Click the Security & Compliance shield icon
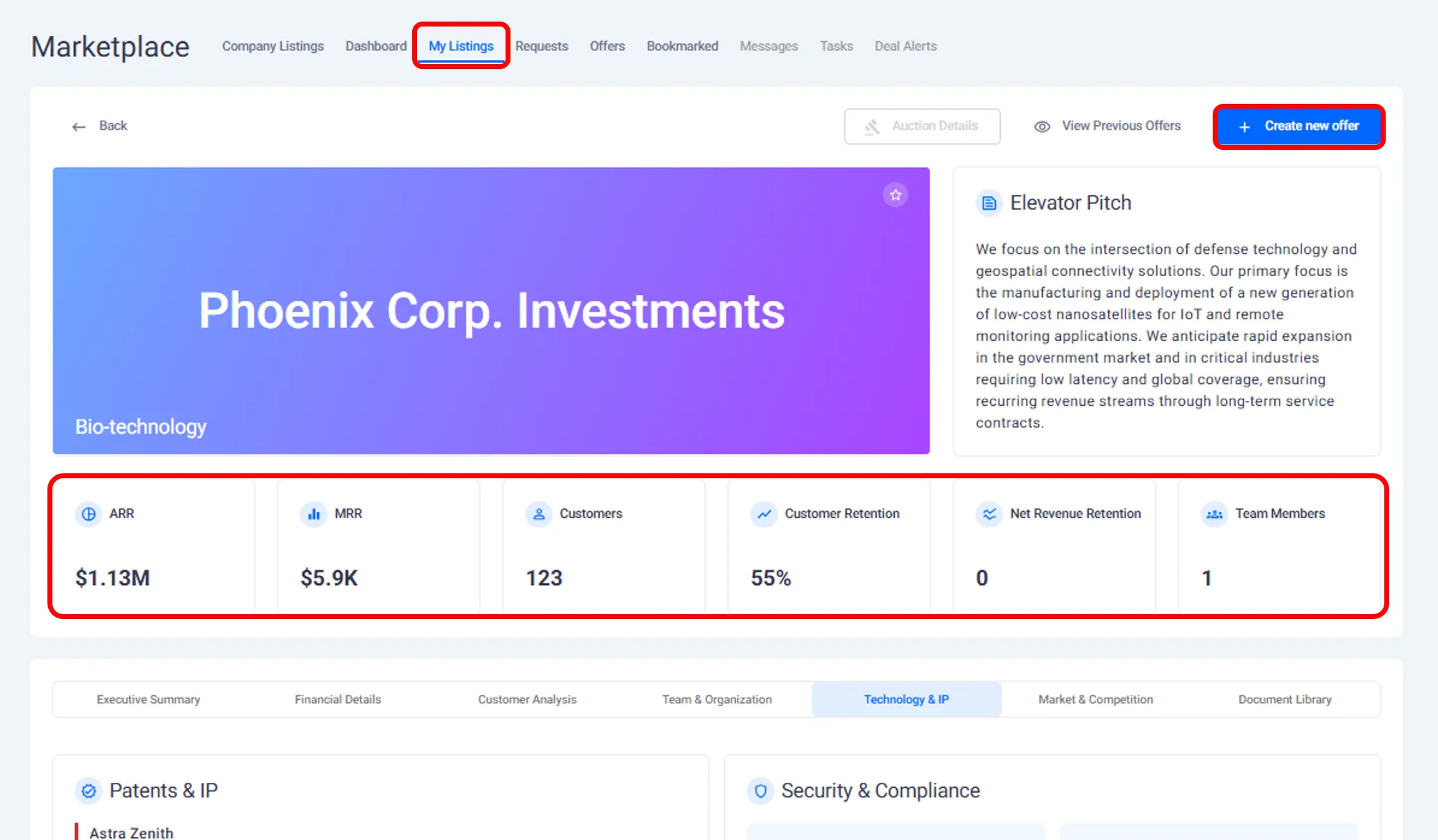Viewport: 1438px width, 840px height. pos(760,791)
